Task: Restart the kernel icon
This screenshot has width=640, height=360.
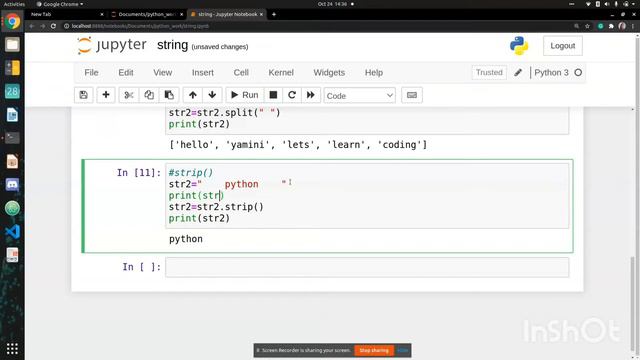Action: coord(292,95)
